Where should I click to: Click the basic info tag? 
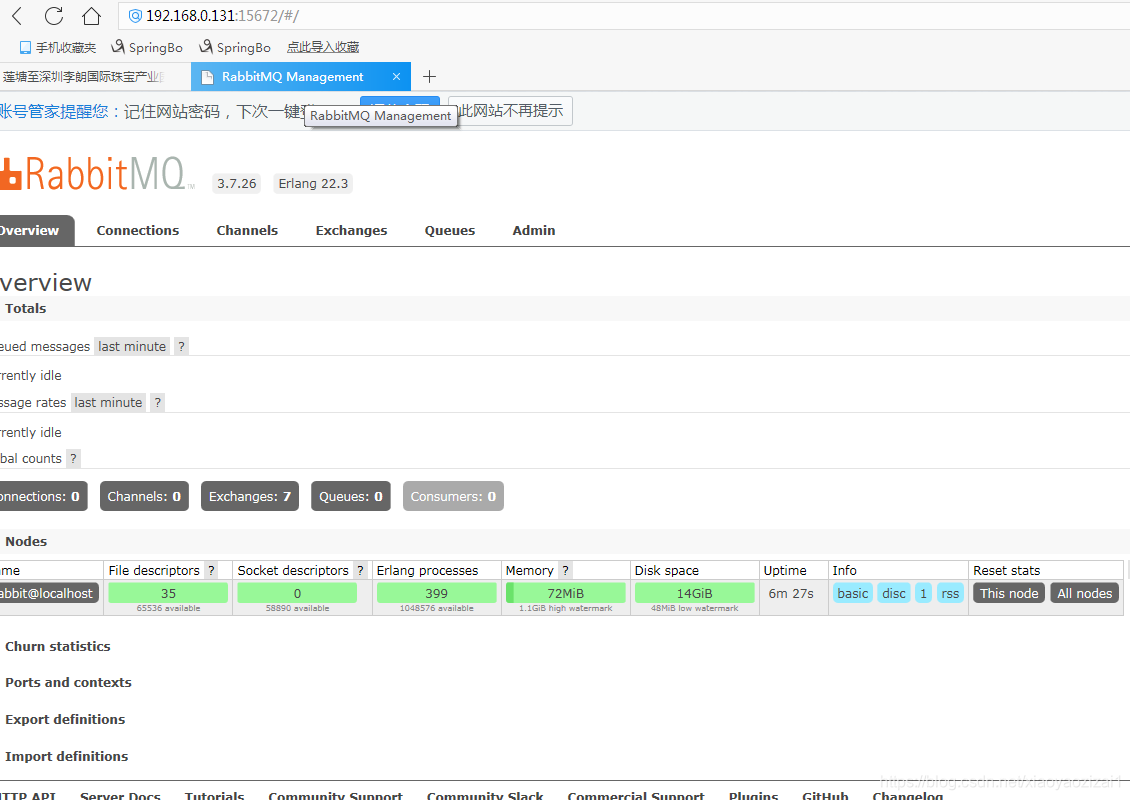coord(853,594)
